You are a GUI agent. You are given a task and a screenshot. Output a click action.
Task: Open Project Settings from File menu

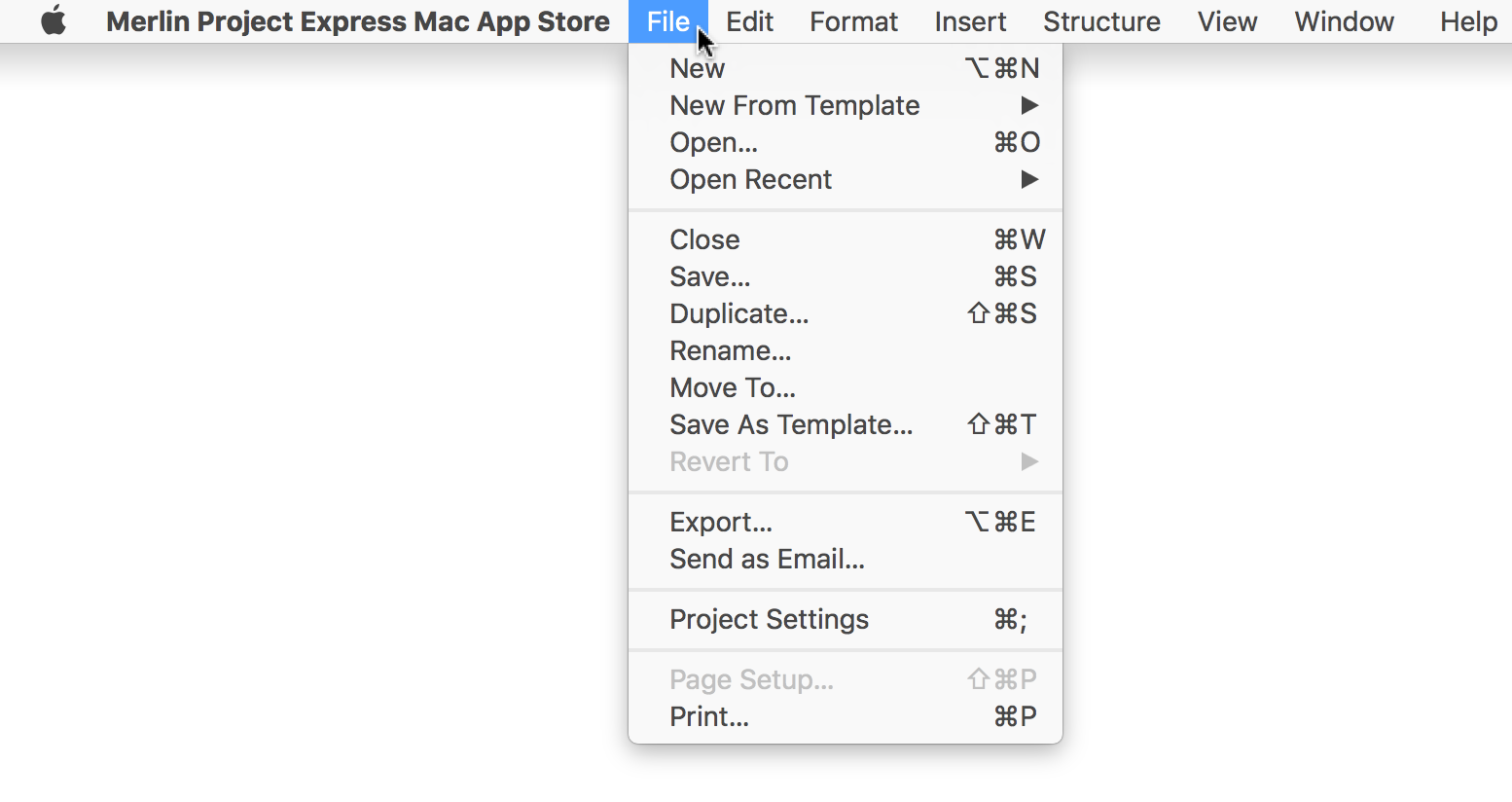tap(846, 619)
